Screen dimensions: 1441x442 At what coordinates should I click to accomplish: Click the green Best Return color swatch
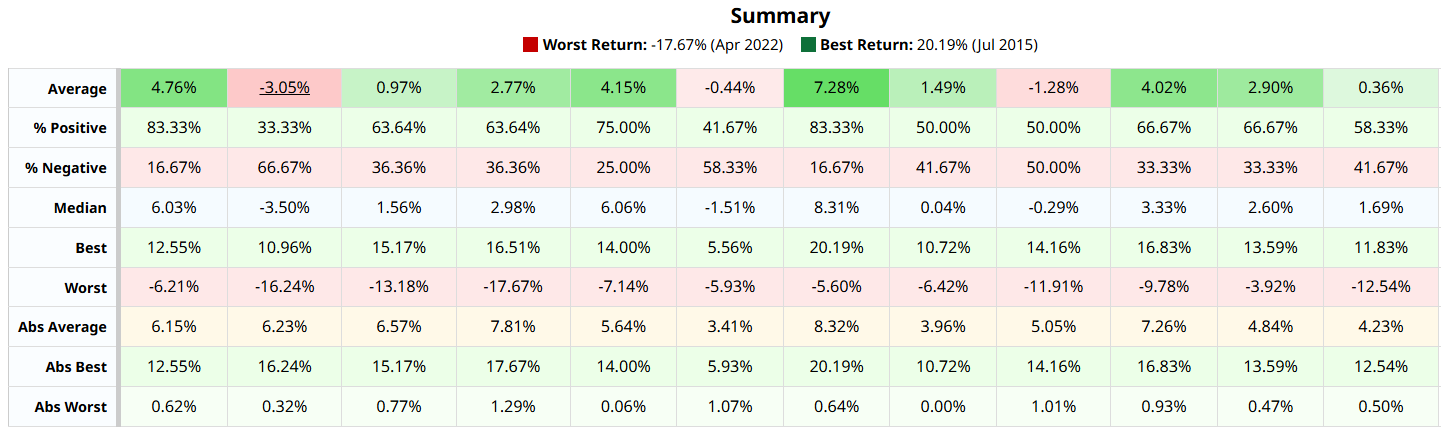click(808, 45)
